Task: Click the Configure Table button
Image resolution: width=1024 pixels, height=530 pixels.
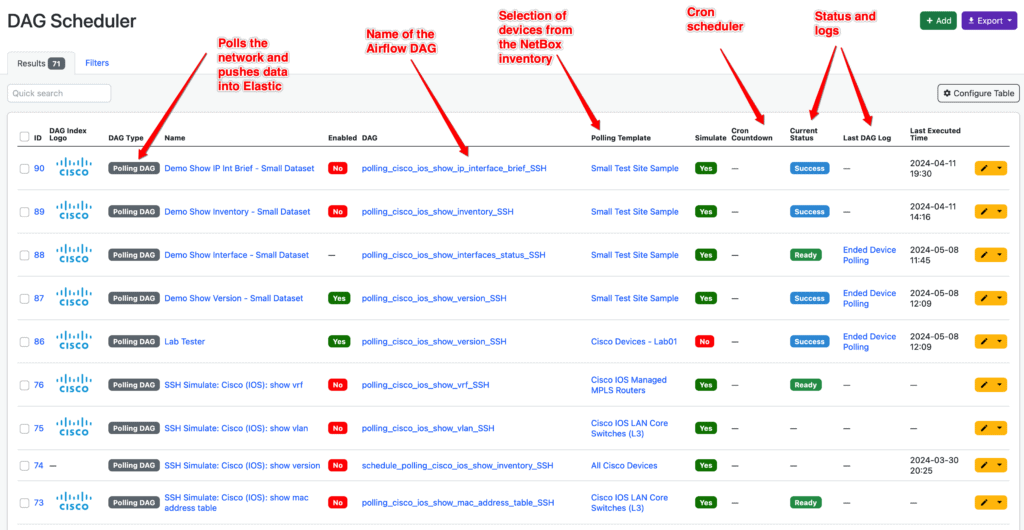Action: (977, 93)
